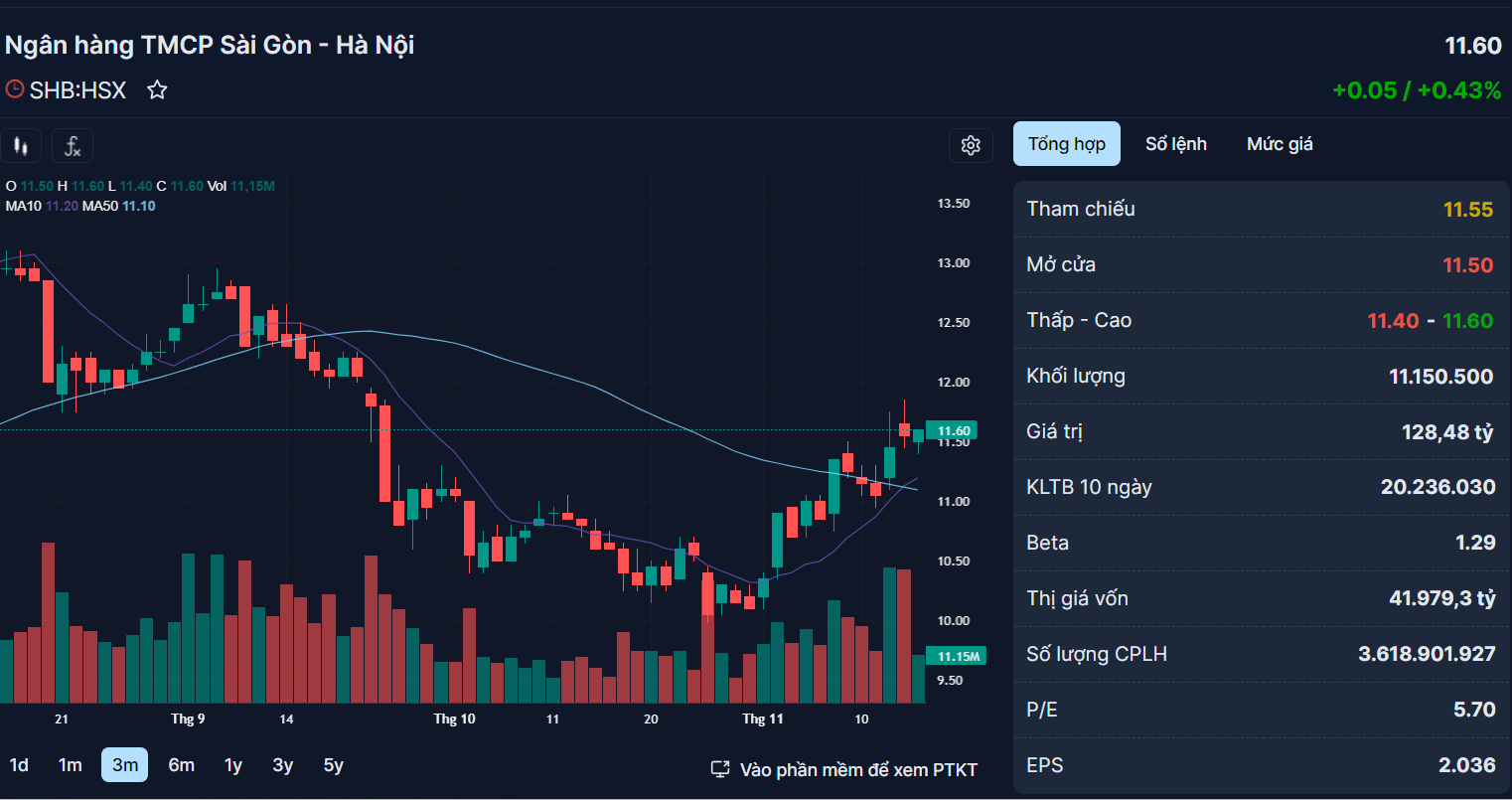1512x800 pixels.
Task: Select the 5y time range
Action: click(x=334, y=765)
